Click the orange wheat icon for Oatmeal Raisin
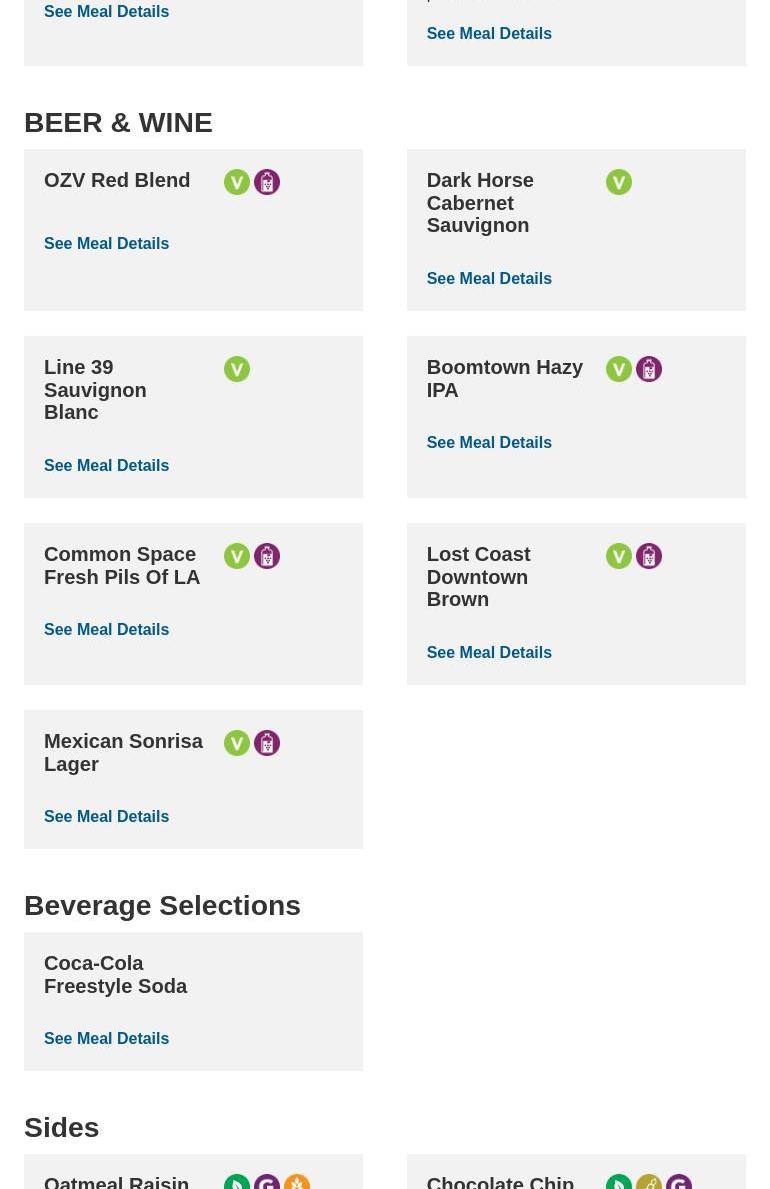 pyautogui.click(x=297, y=1182)
